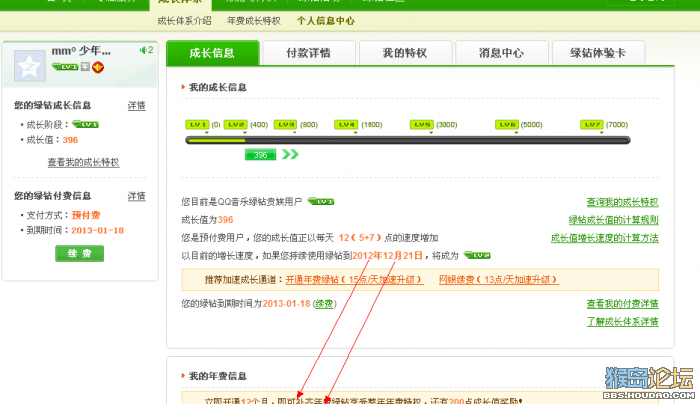Select 个人信息中心 in sub-navigation

[326, 21]
